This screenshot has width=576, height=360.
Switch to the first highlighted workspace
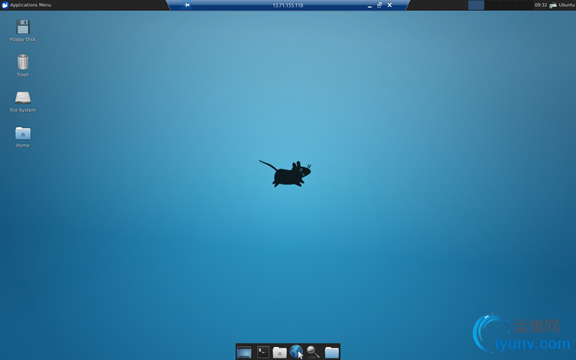[x=476, y=5]
